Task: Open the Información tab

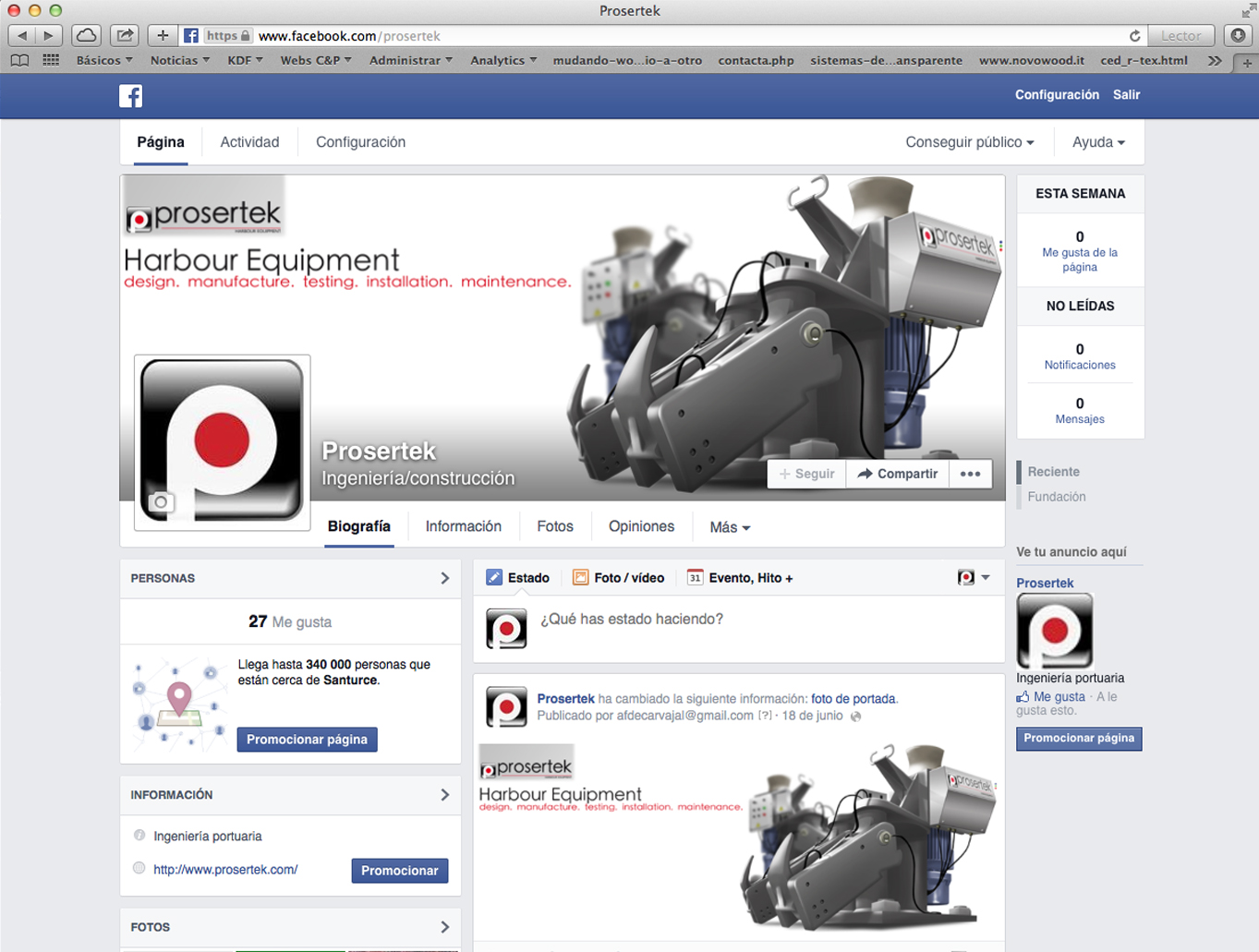Action: click(464, 526)
